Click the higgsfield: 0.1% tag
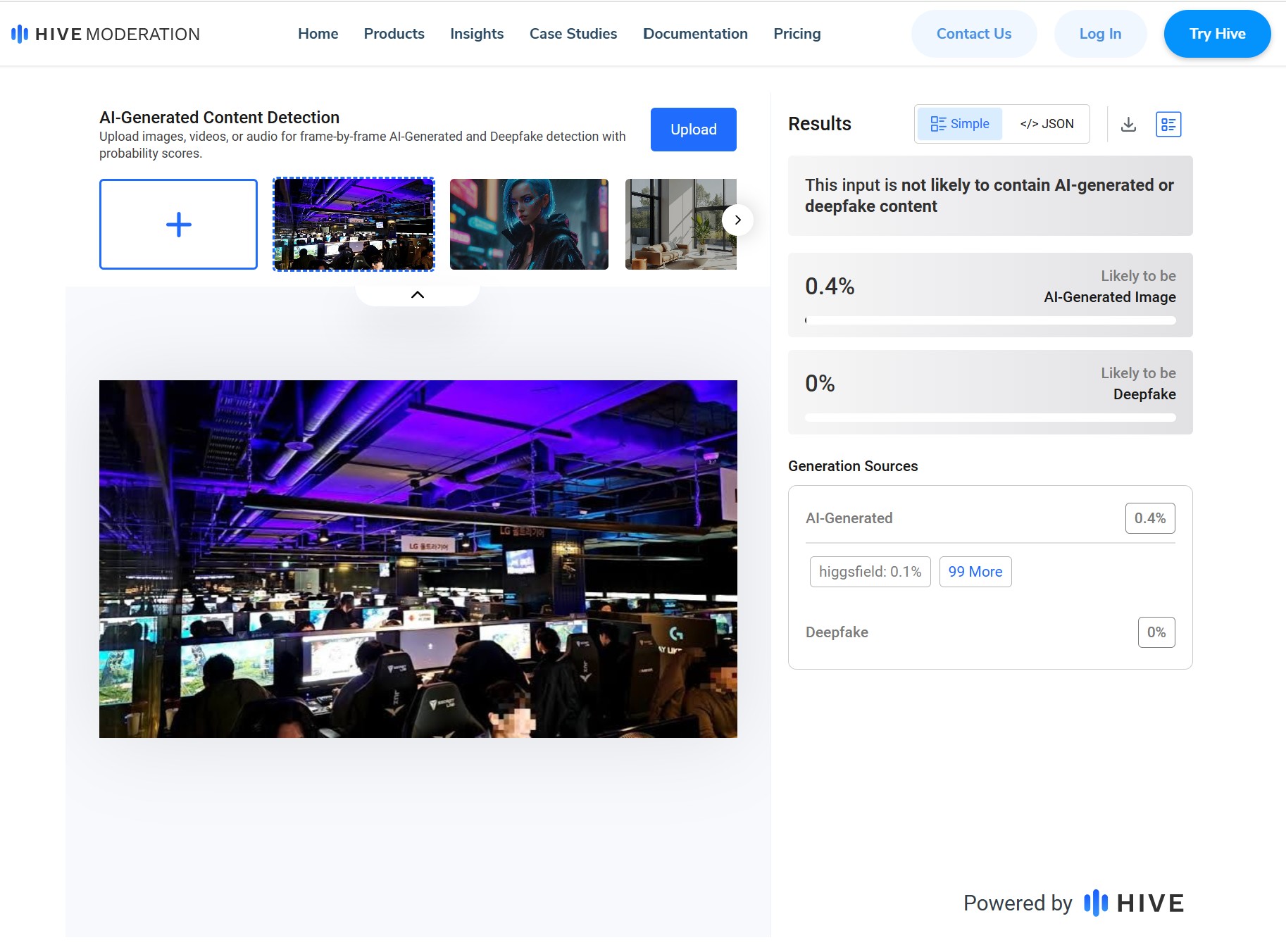This screenshot has width=1286, height=952. click(870, 572)
